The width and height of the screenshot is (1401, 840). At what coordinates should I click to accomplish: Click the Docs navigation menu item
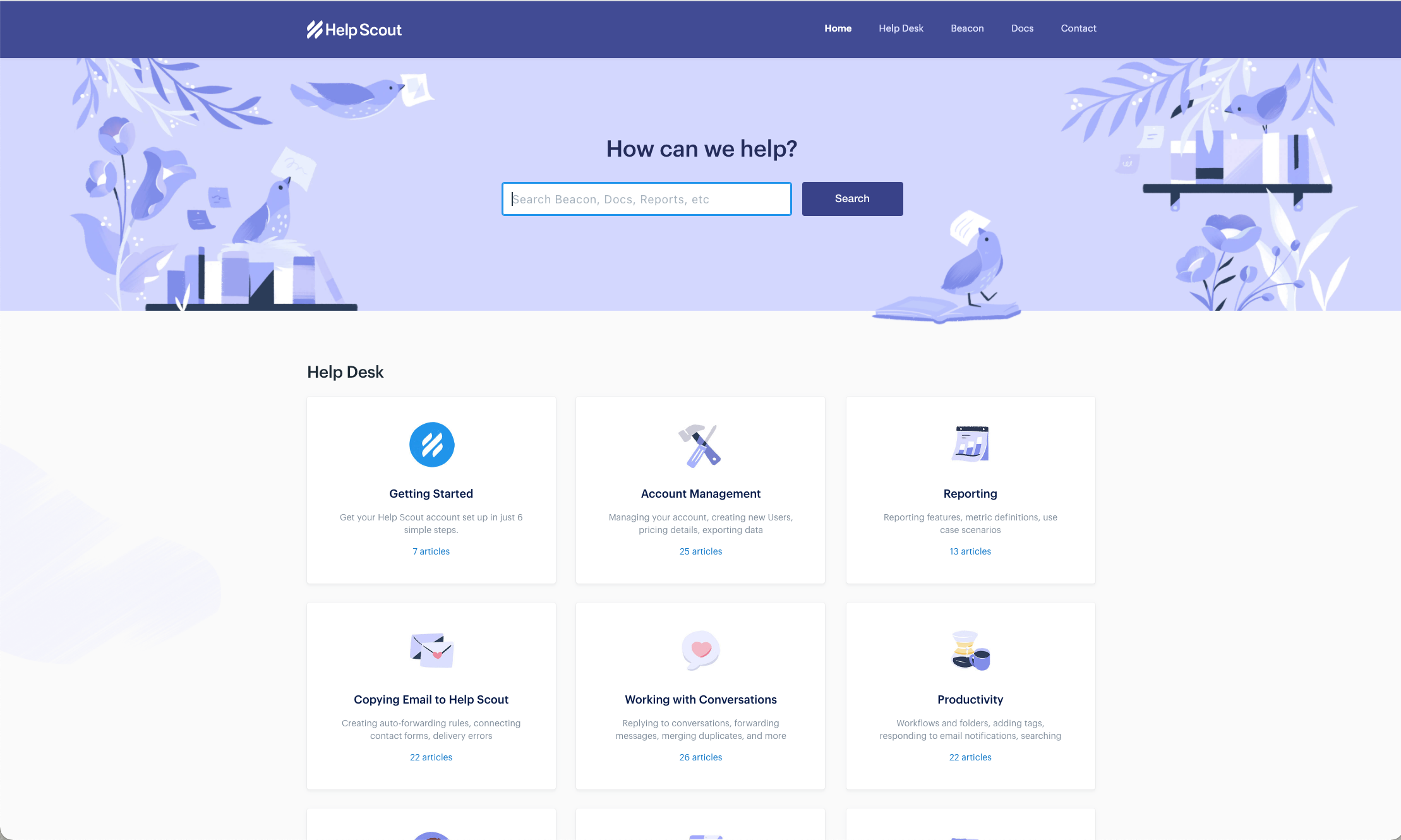pos(1021,28)
